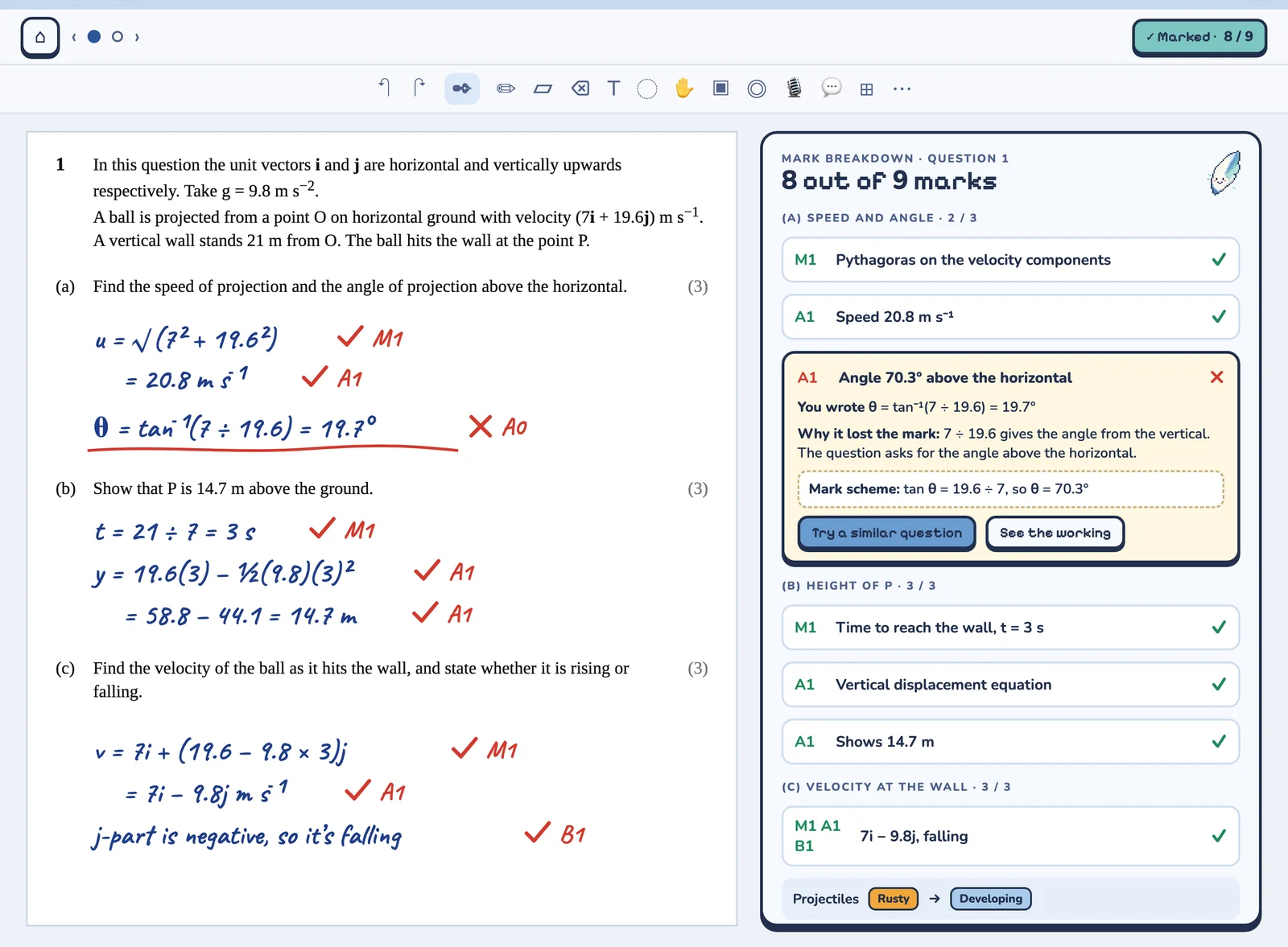Image resolution: width=1288 pixels, height=947 pixels.
Task: Undo the last action
Action: click(x=385, y=88)
